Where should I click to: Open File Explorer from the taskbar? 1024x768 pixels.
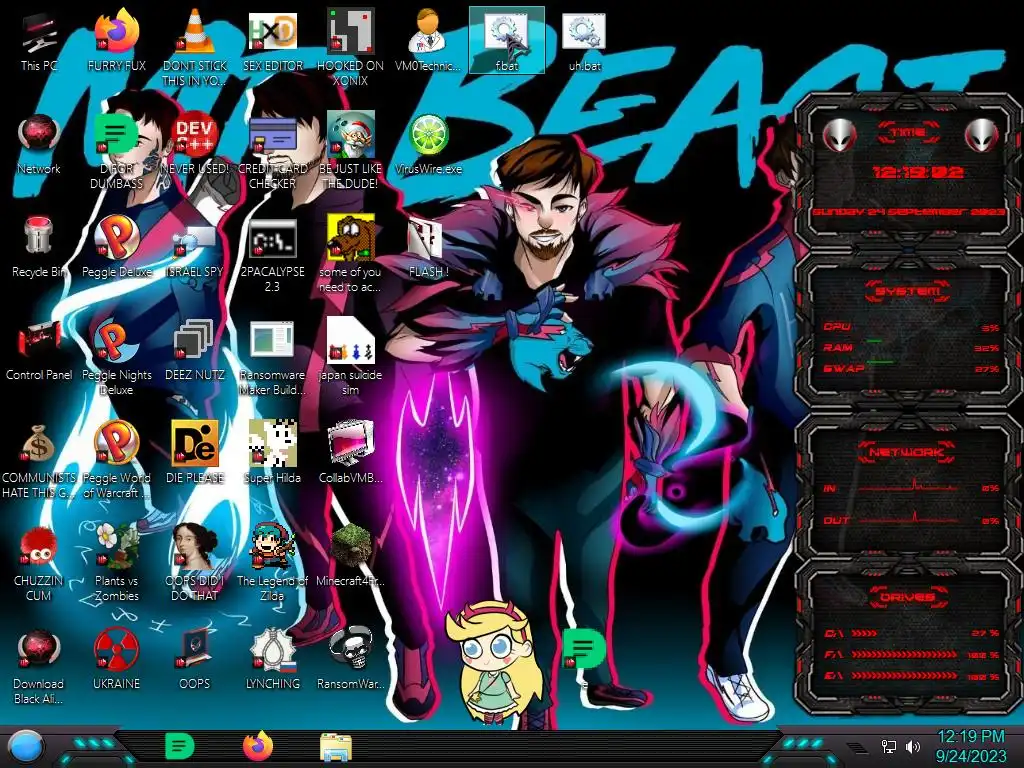336,747
